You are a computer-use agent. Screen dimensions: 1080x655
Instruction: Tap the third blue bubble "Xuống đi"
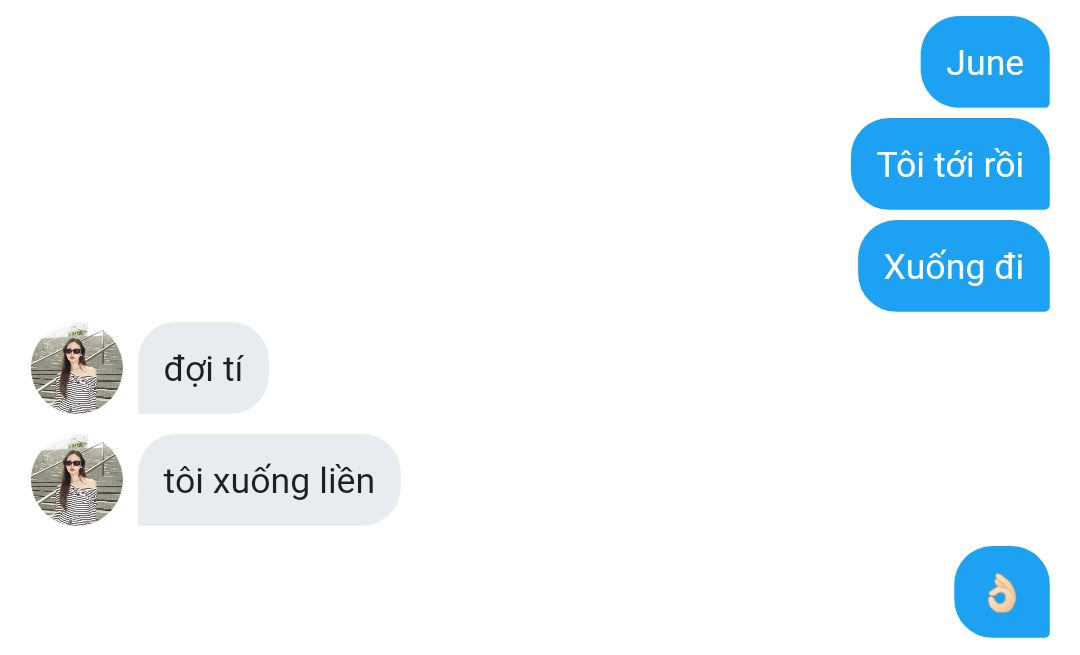pyautogui.click(x=954, y=266)
